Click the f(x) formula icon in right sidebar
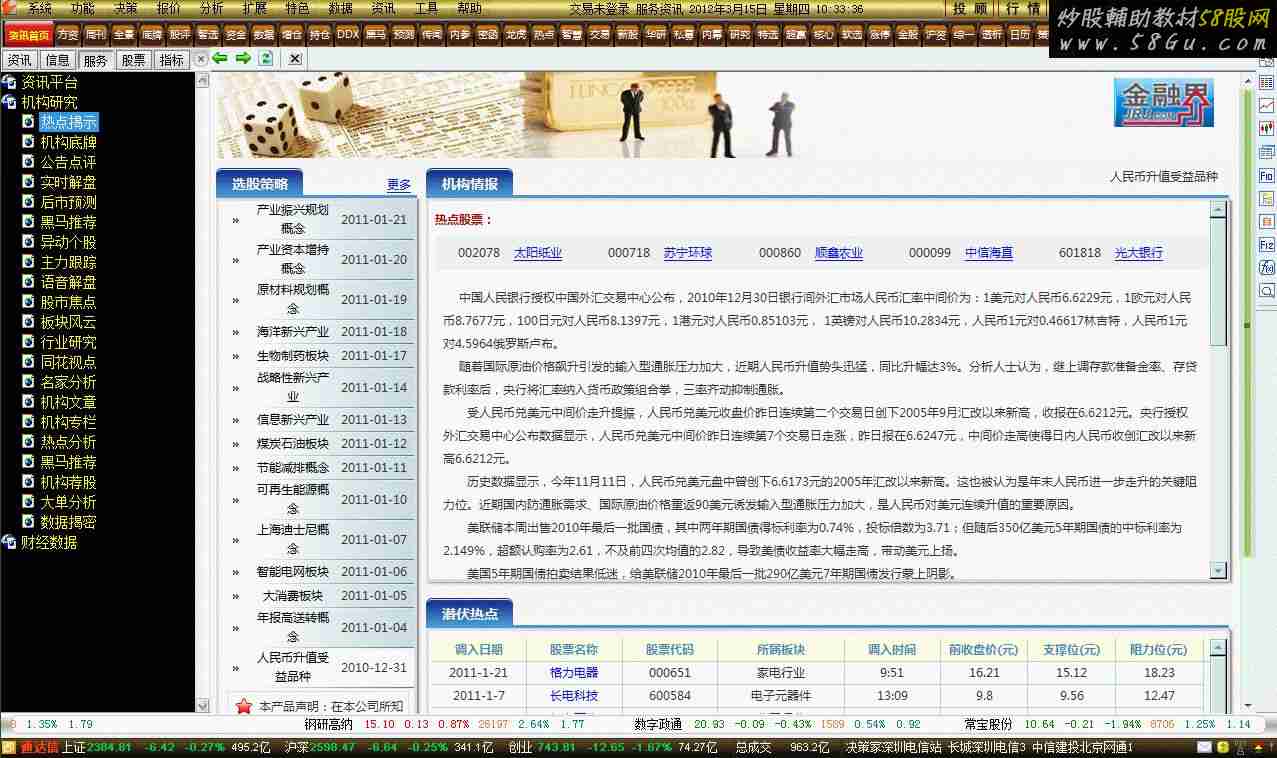 (x=1266, y=268)
